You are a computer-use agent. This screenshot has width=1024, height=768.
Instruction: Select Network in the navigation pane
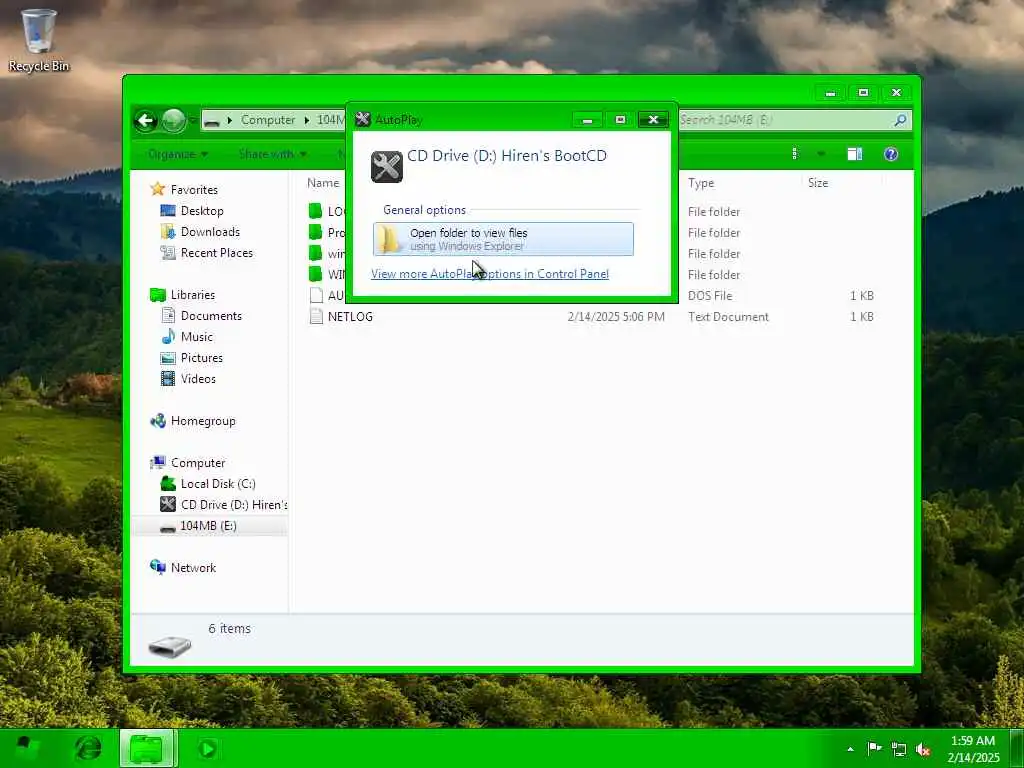(x=193, y=568)
